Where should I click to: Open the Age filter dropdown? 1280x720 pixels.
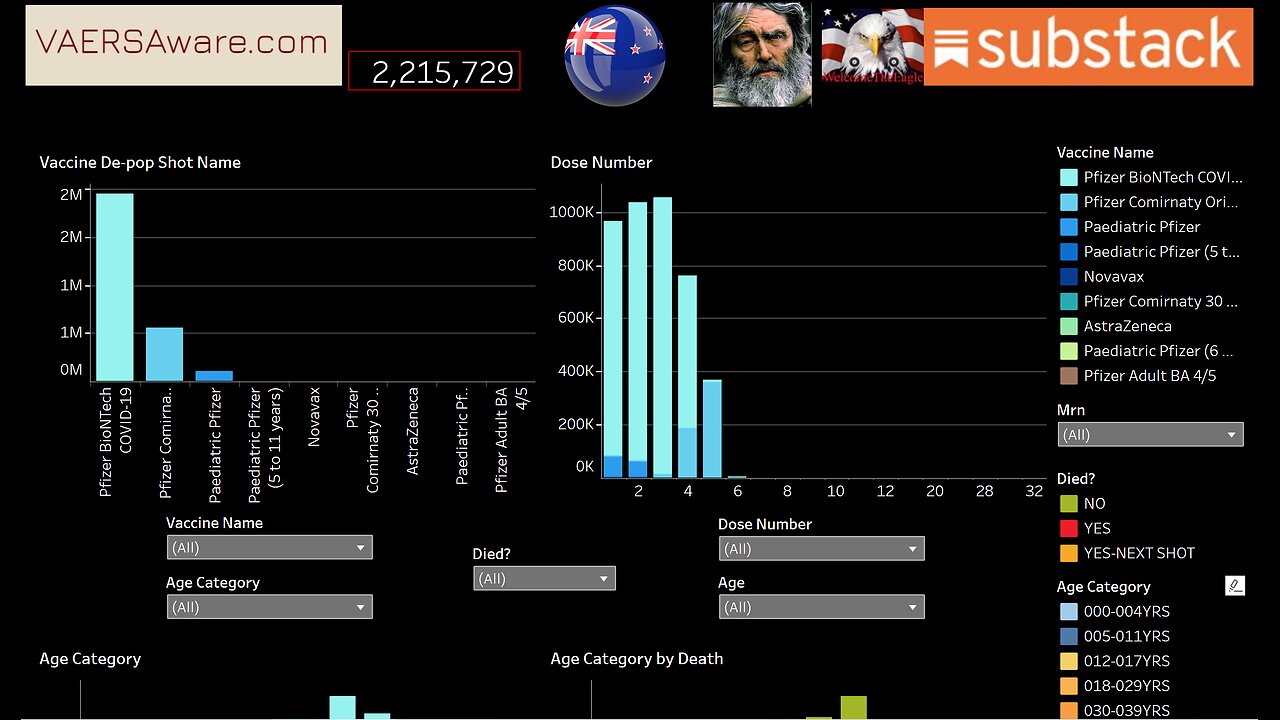(821, 607)
